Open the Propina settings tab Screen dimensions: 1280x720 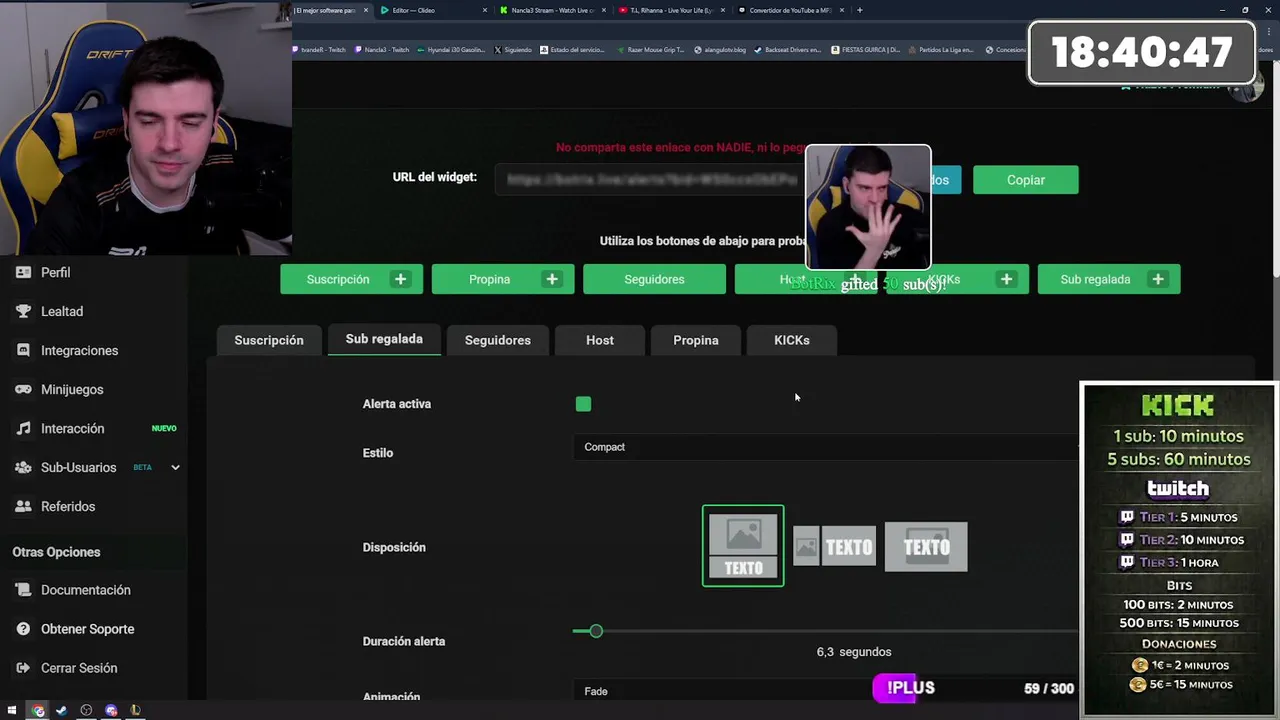pos(696,340)
